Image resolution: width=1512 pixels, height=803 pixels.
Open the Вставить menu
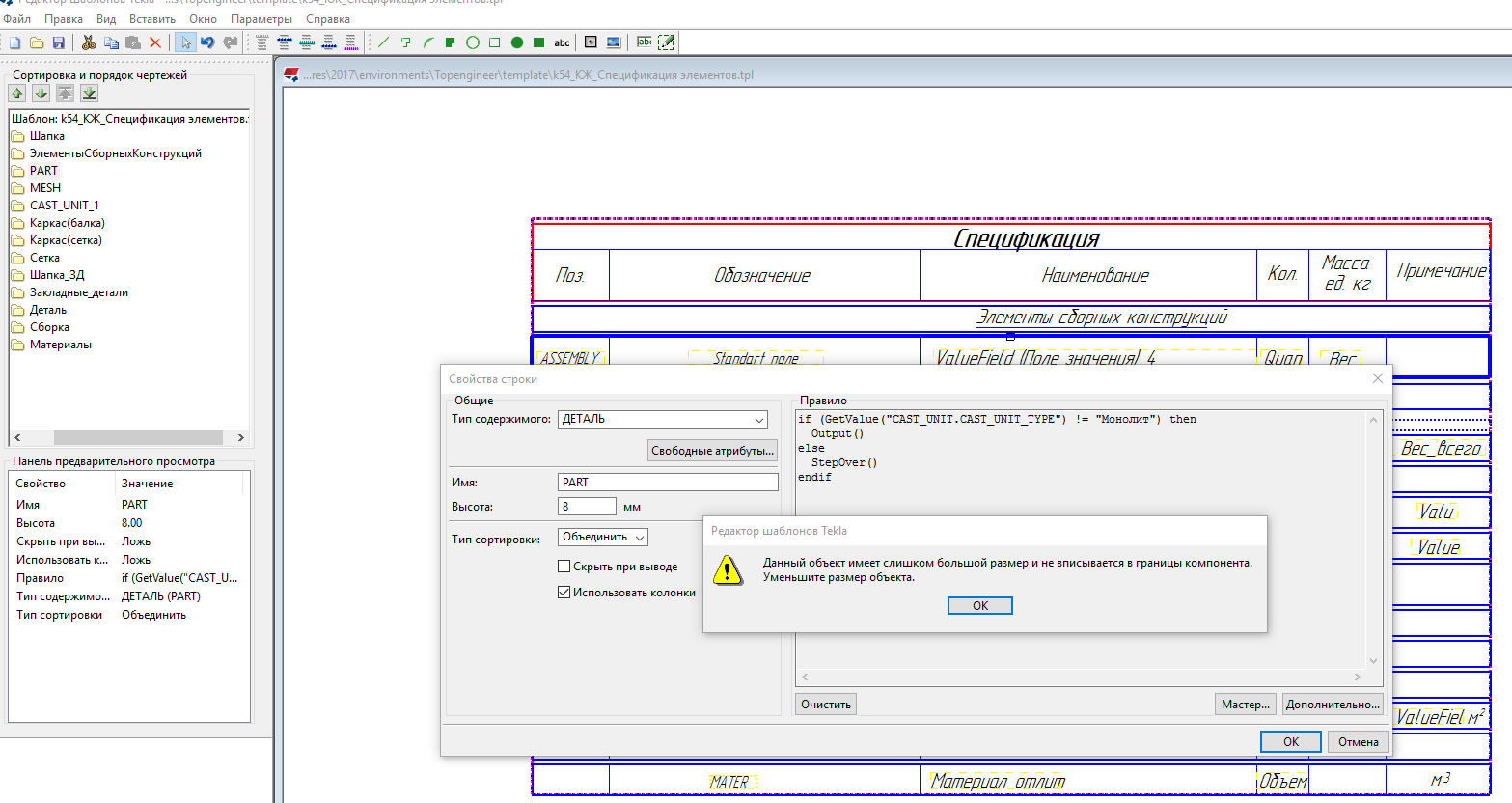click(x=152, y=19)
